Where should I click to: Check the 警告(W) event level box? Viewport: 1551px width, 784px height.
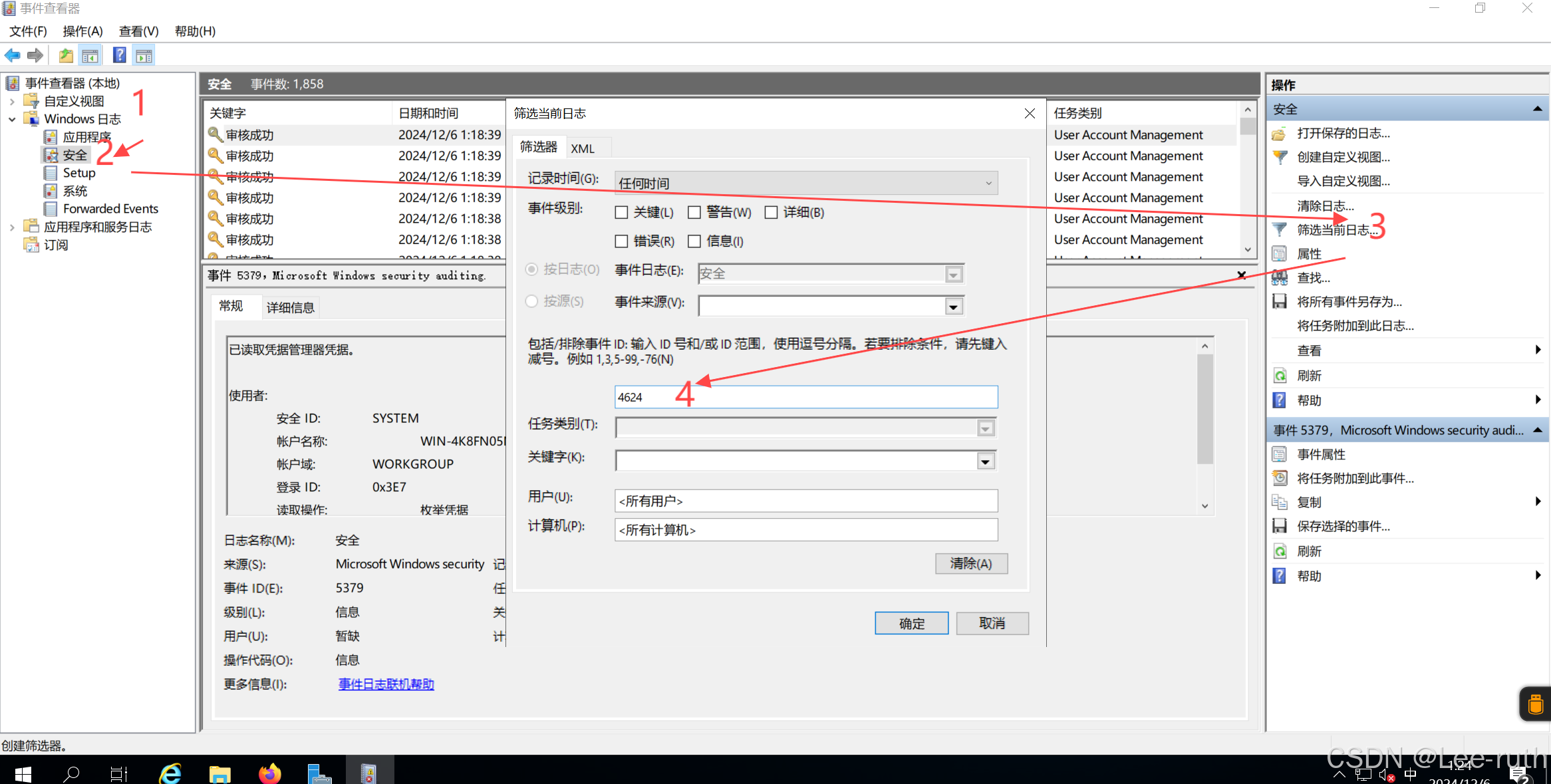pyautogui.click(x=694, y=213)
